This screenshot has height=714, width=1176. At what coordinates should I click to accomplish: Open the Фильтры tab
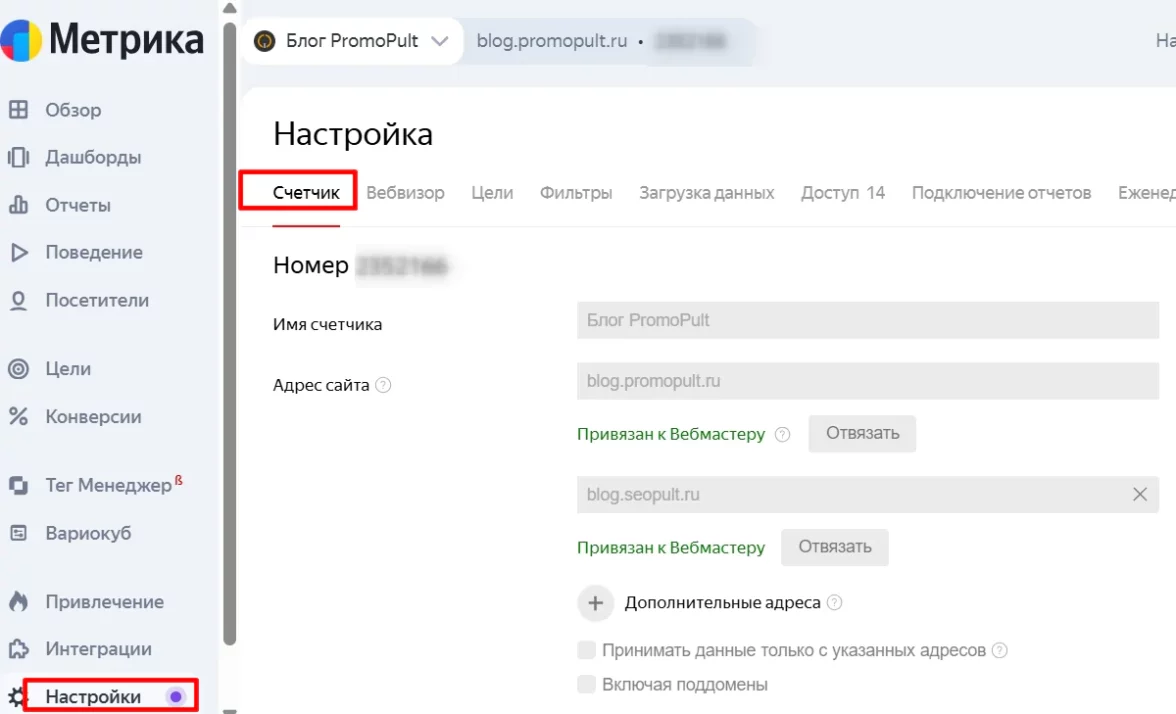tap(576, 193)
